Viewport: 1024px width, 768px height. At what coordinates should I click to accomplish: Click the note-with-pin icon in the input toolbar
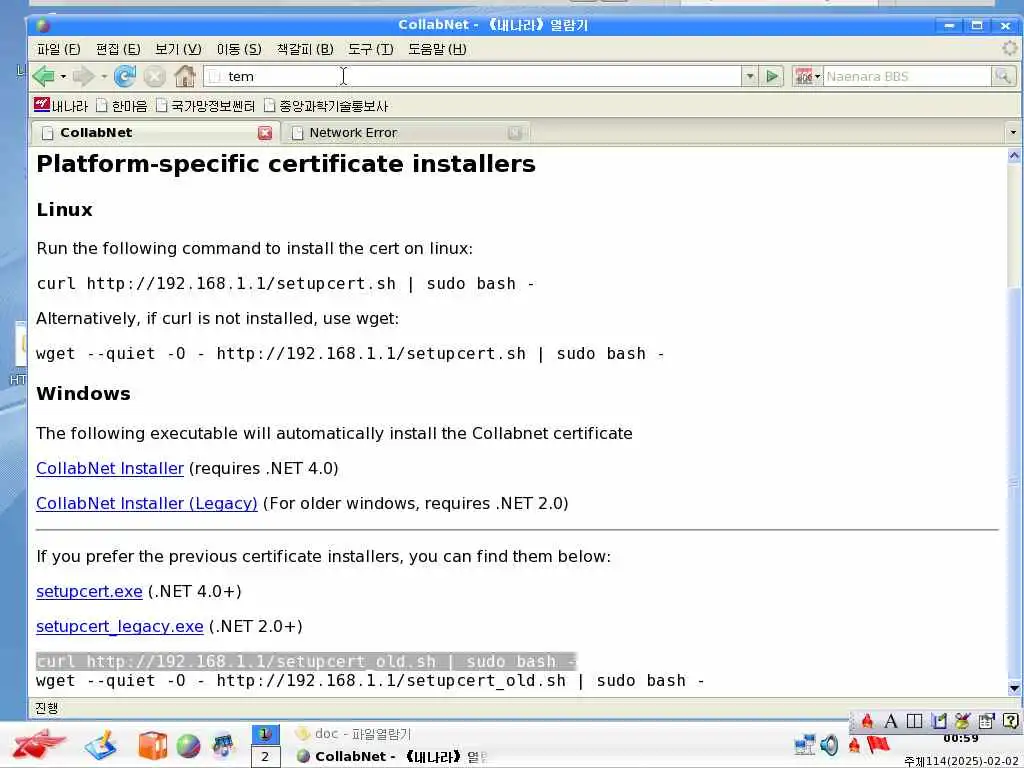click(938, 721)
